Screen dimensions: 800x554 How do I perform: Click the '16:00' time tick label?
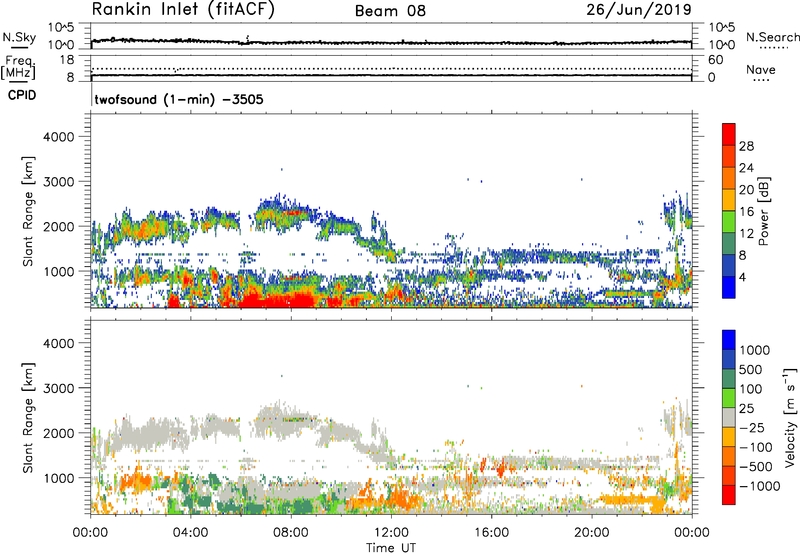pyautogui.click(x=491, y=533)
